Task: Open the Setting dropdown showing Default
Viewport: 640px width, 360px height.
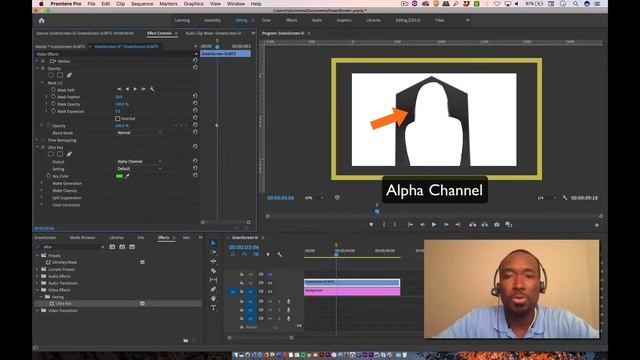Action: point(139,169)
